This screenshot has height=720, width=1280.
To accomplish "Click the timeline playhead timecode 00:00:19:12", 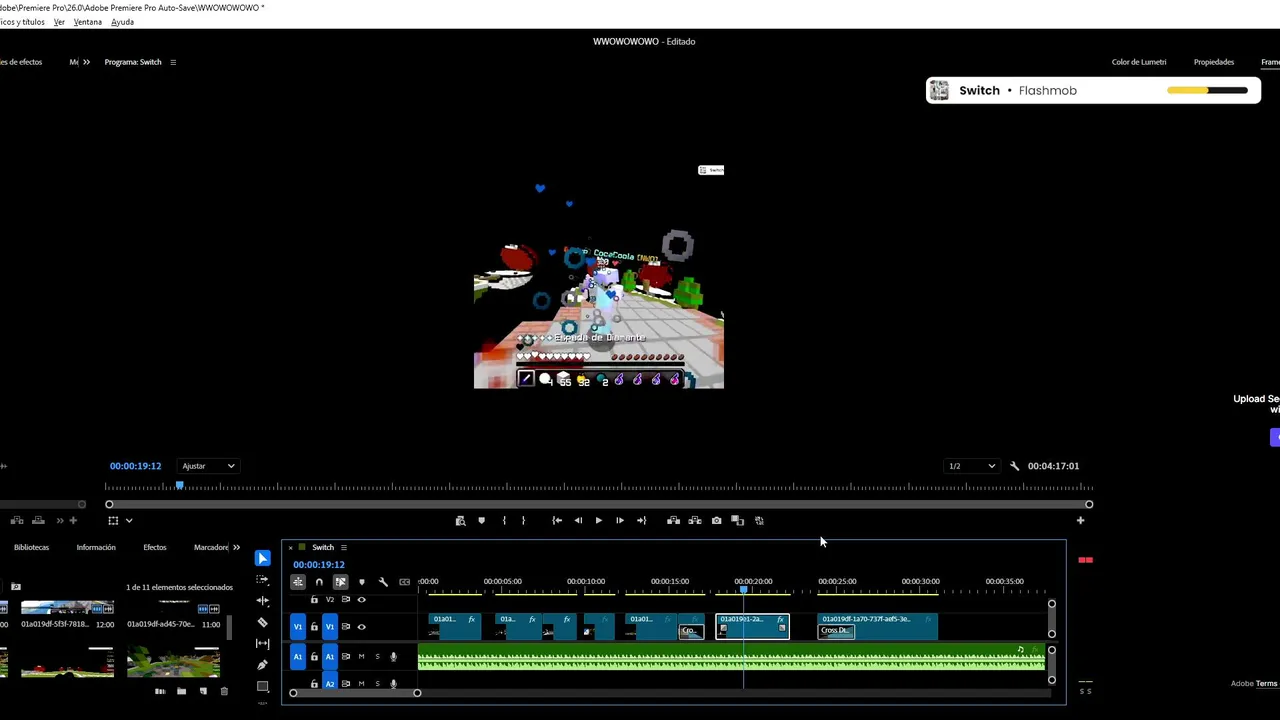I will [319, 565].
